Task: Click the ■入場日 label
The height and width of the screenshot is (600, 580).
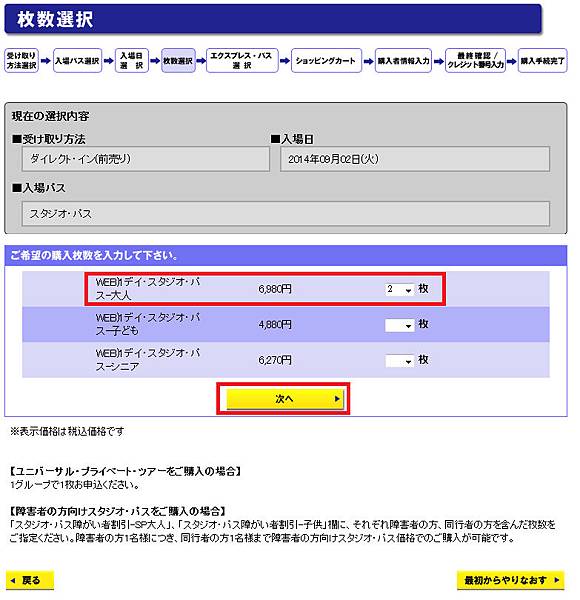Action: coord(292,139)
